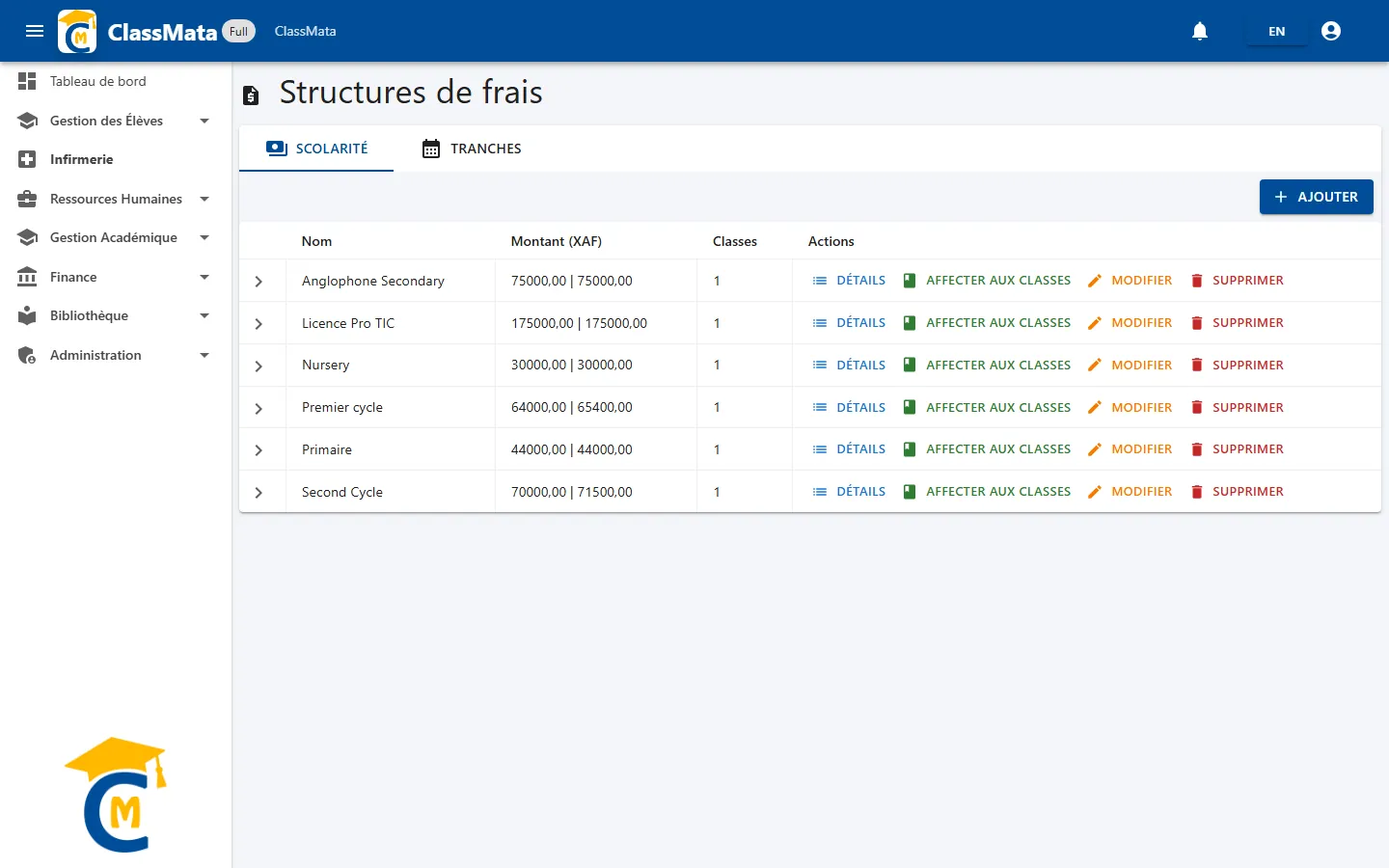Expand the Nursery row chevron

[x=259, y=366]
